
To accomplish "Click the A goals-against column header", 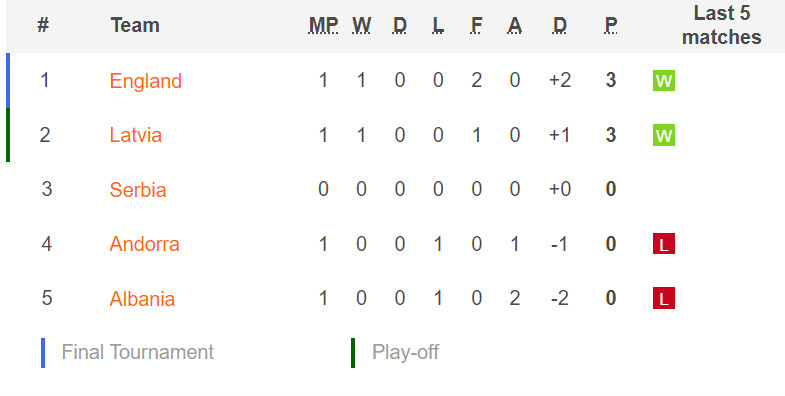I will (x=515, y=25).
